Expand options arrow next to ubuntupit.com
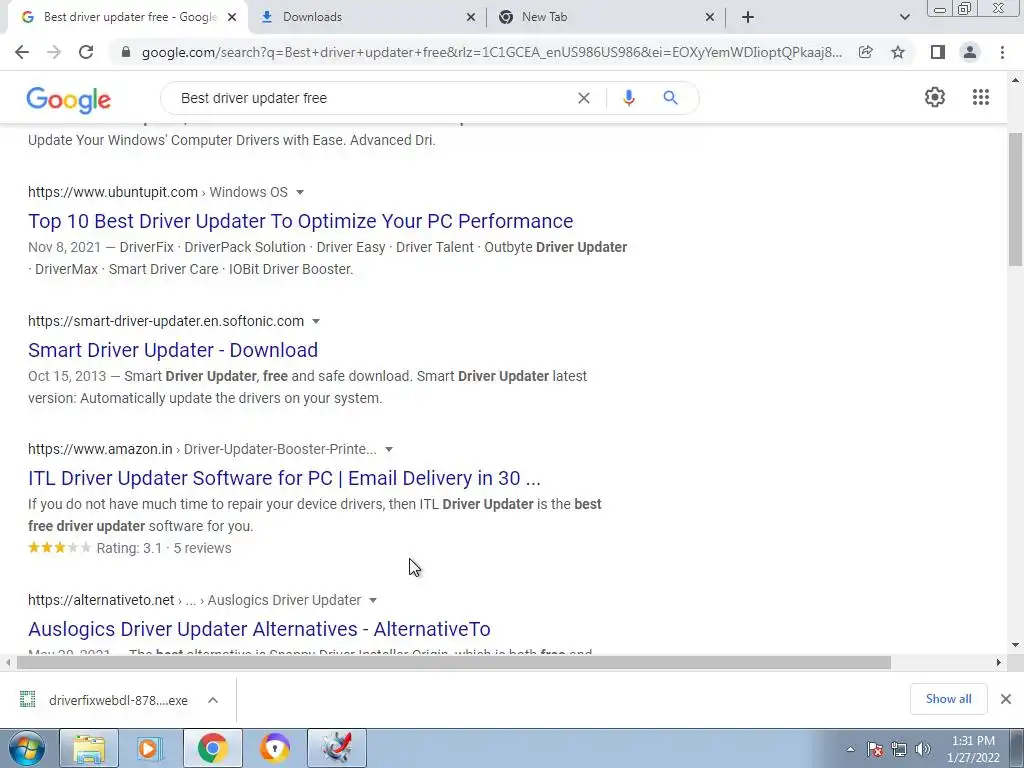This screenshot has width=1024, height=768. click(300, 192)
